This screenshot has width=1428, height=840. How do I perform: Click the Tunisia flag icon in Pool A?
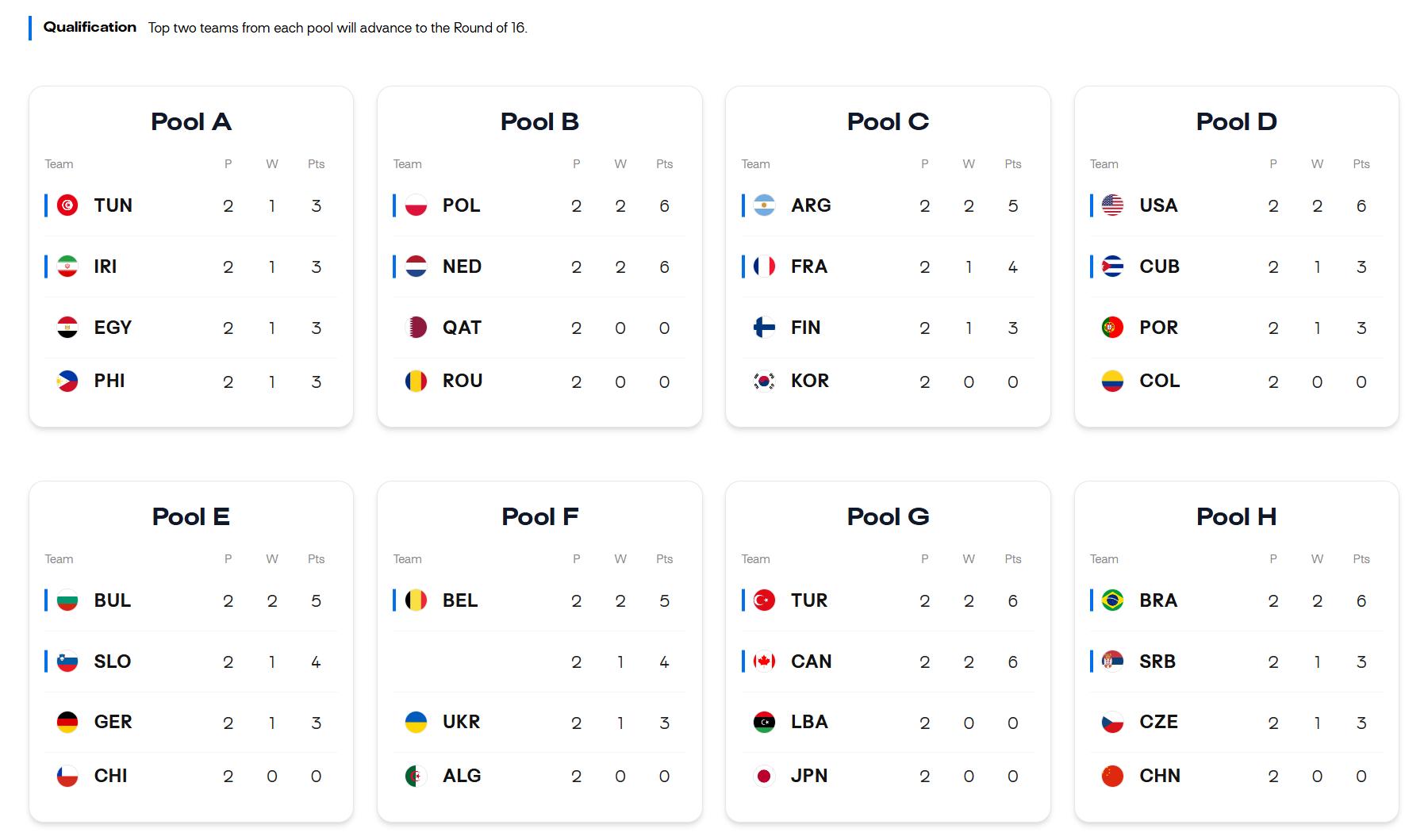(67, 205)
